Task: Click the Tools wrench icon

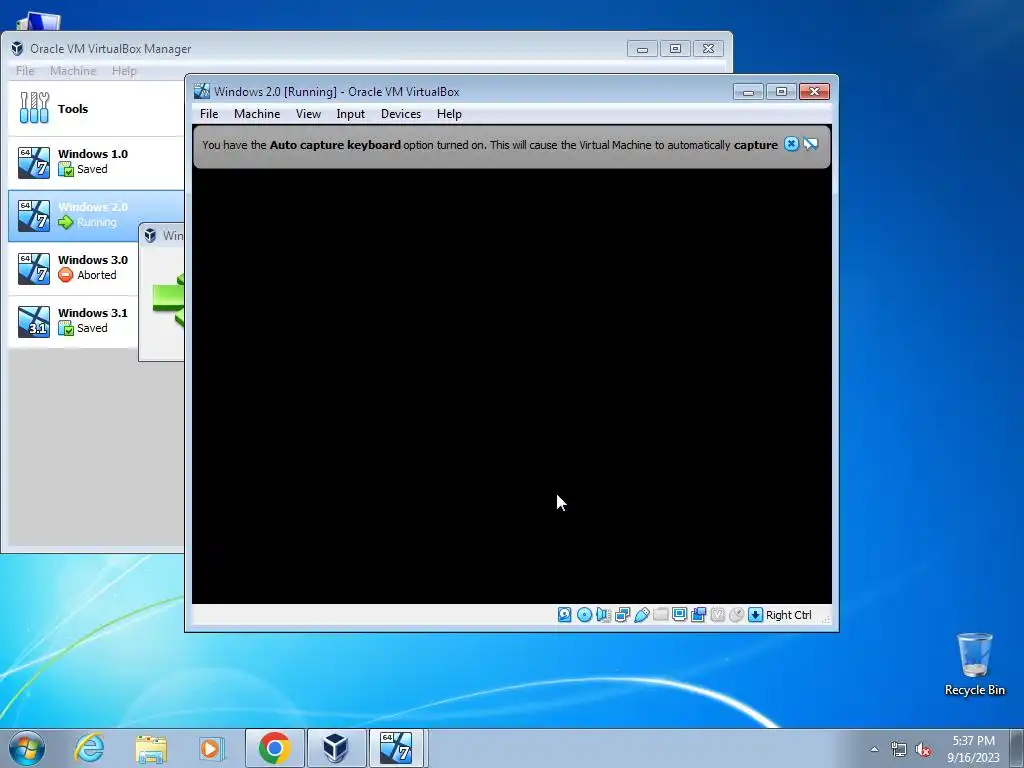Action: (34, 107)
